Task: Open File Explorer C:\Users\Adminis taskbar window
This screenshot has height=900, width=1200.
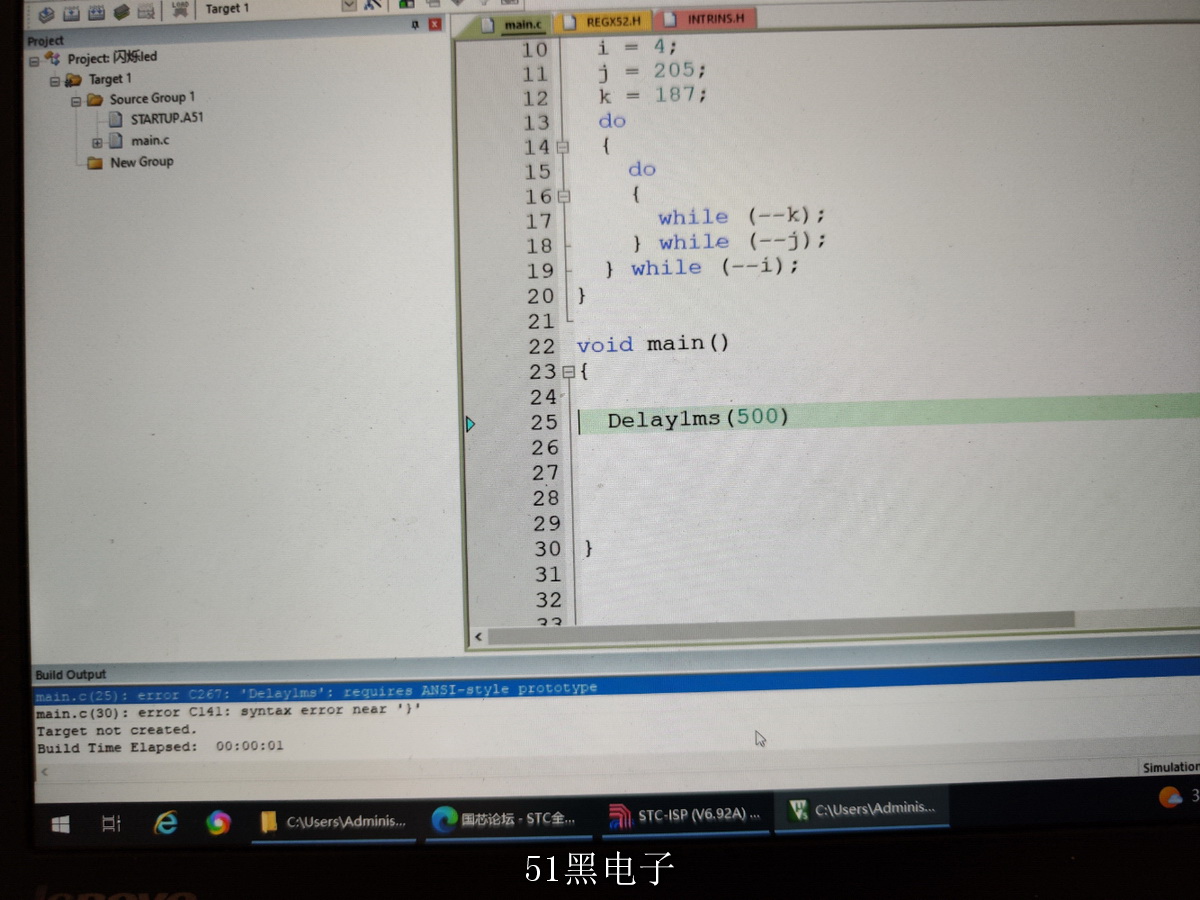Action: click(x=334, y=821)
